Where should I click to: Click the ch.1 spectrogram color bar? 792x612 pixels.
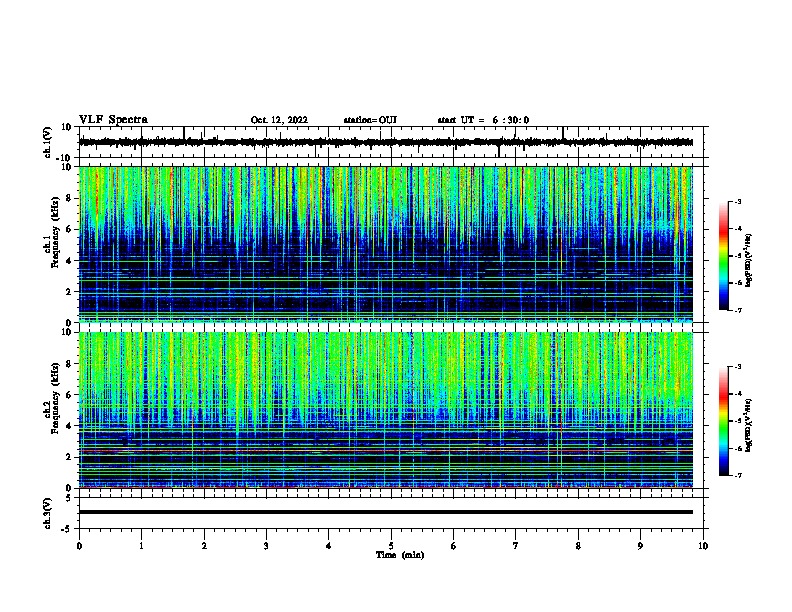coord(724,256)
